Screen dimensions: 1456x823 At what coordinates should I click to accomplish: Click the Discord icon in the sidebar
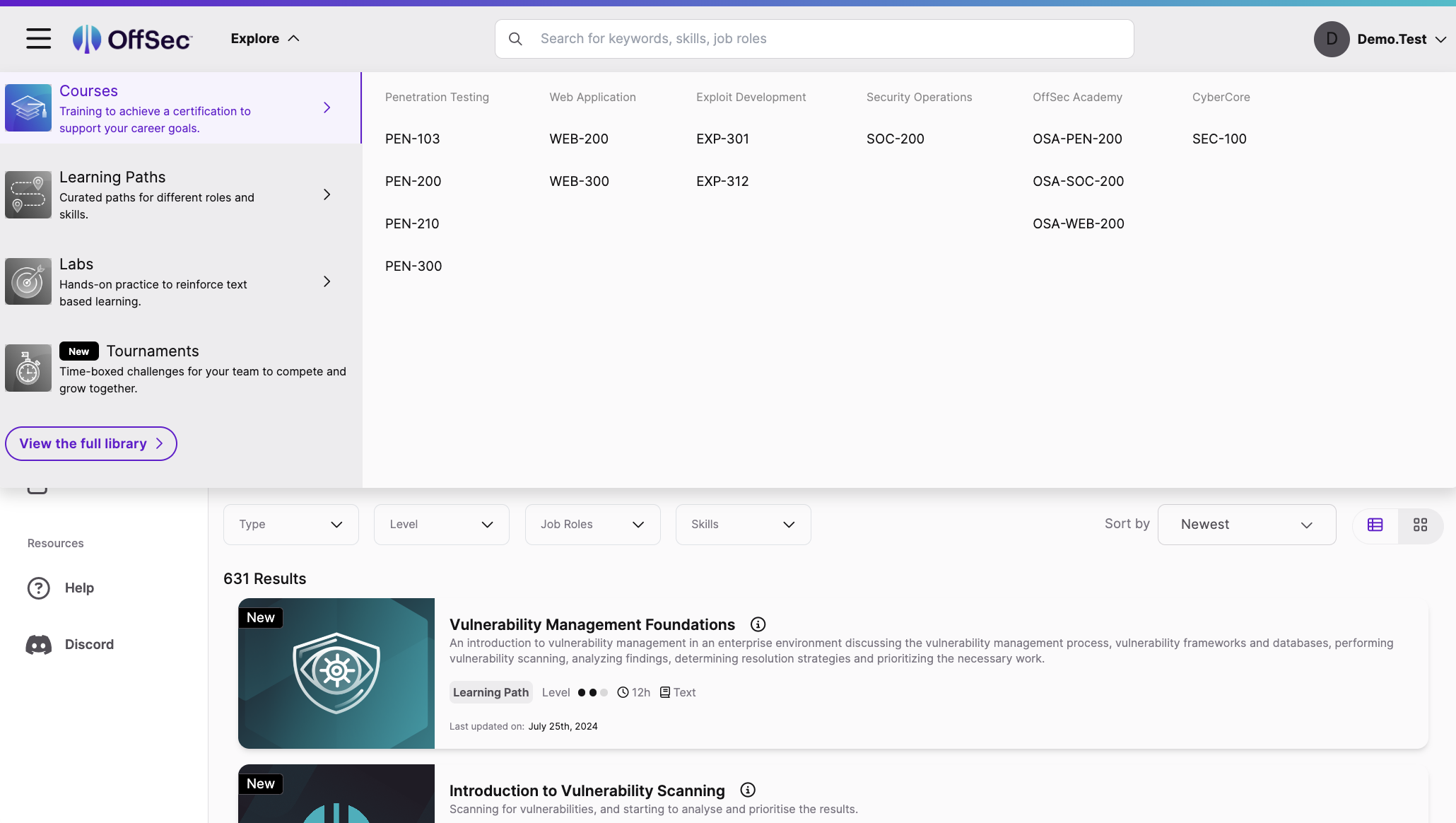(37, 644)
